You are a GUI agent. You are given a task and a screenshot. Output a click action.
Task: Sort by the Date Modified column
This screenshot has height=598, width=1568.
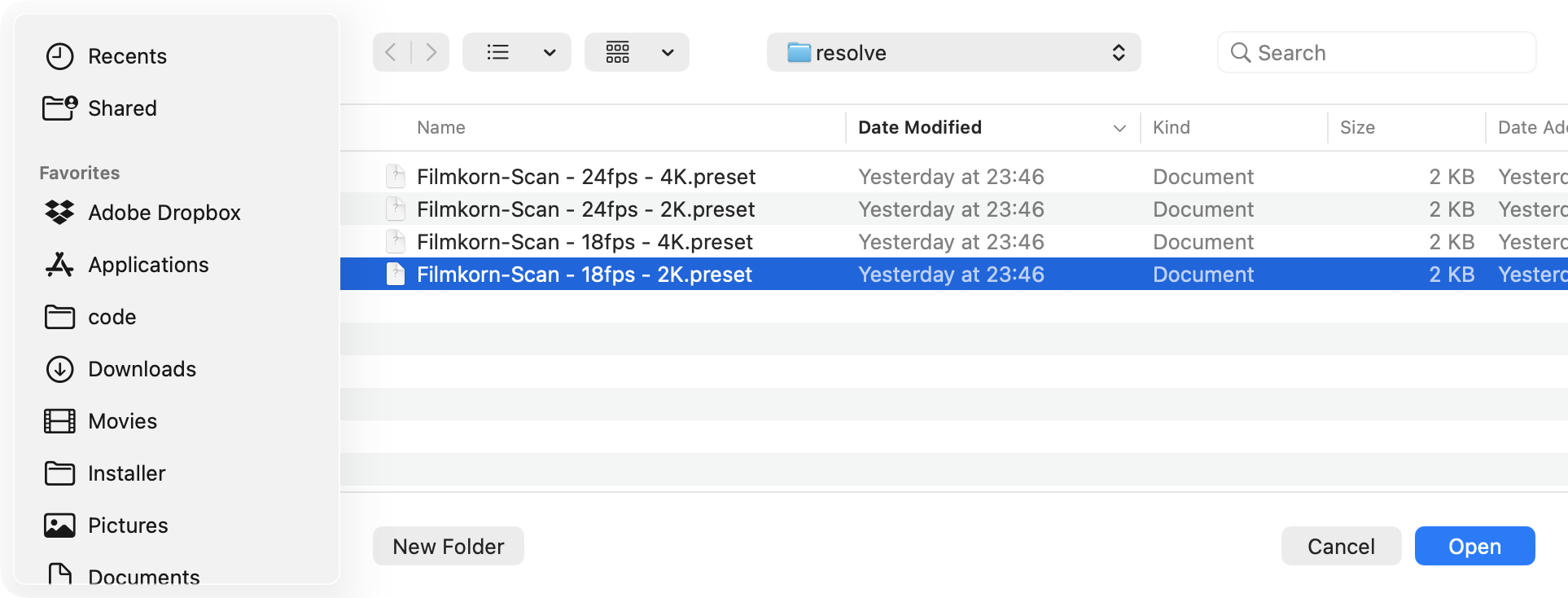pos(920,127)
